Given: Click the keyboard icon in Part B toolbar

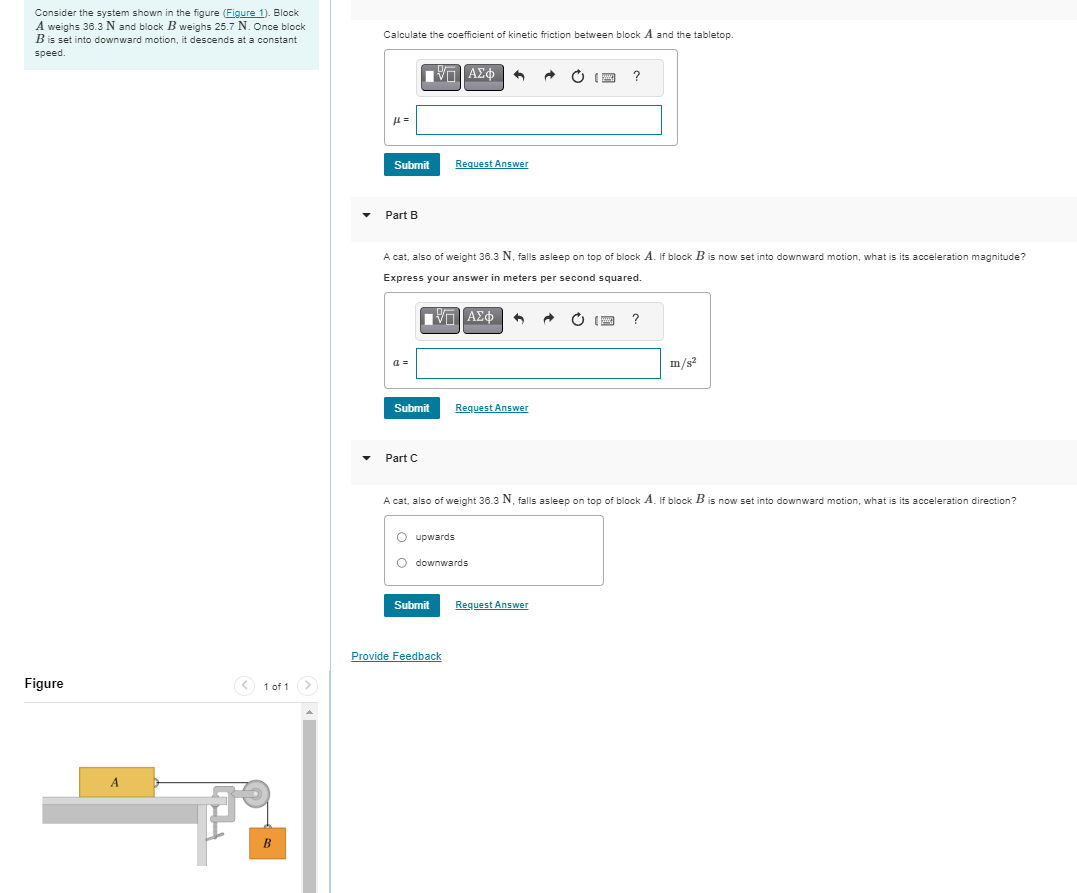Looking at the screenshot, I should tap(606, 319).
